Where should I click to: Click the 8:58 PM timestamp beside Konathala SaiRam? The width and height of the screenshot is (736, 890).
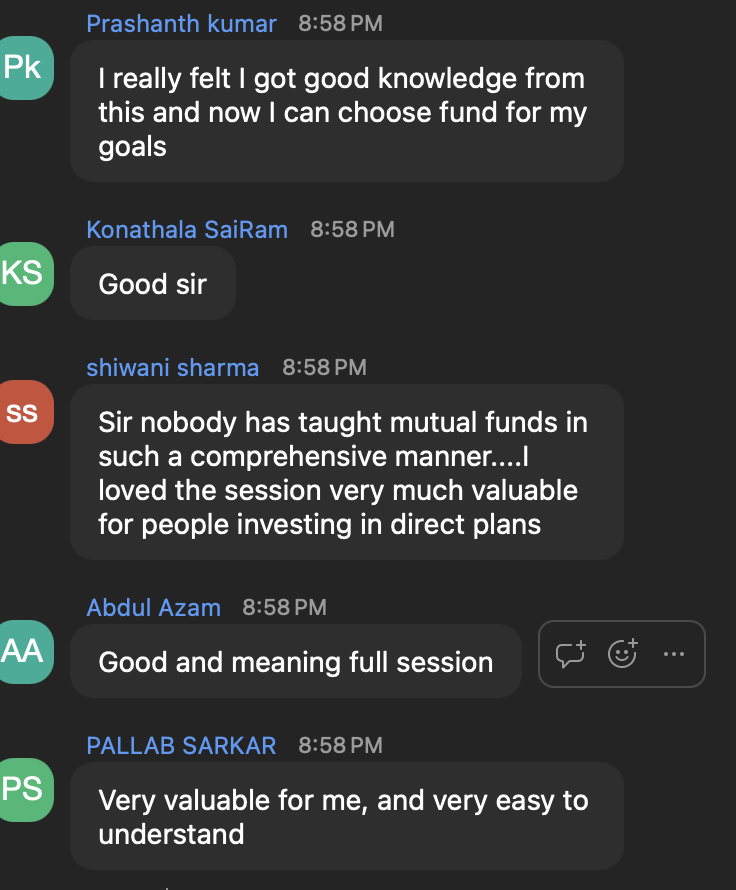pos(352,230)
